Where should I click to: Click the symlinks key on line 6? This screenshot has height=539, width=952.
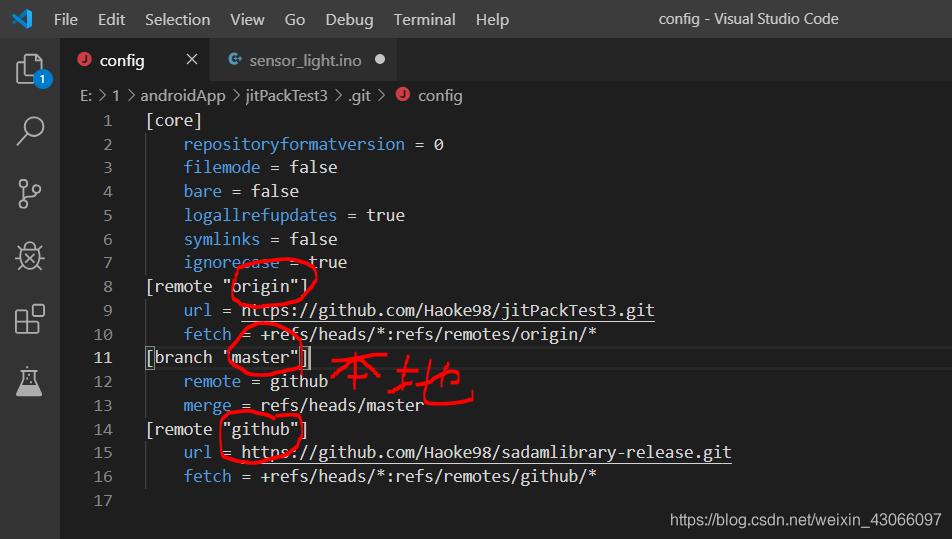click(x=222, y=239)
